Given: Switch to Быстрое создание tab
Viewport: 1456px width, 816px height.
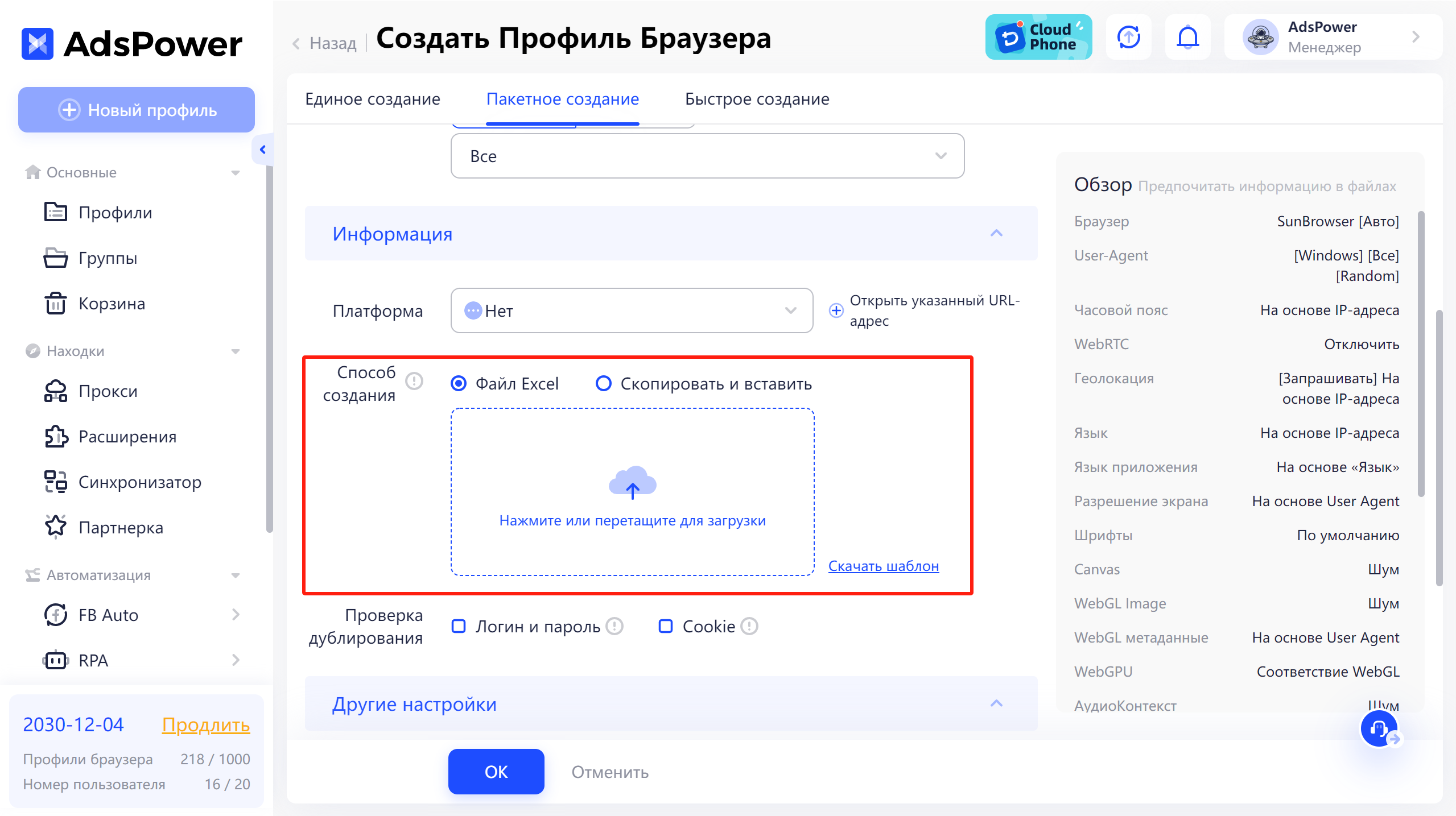Looking at the screenshot, I should pyautogui.click(x=757, y=99).
